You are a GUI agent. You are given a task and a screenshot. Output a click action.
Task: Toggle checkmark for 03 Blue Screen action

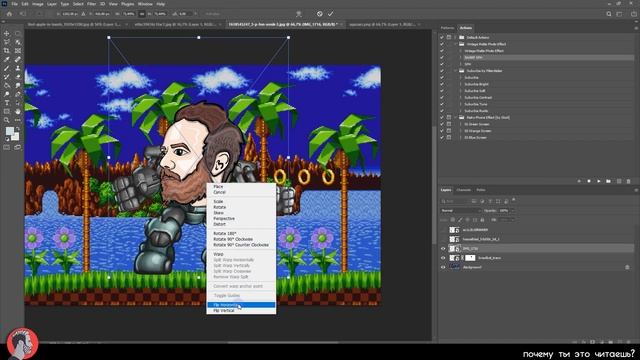click(442, 138)
